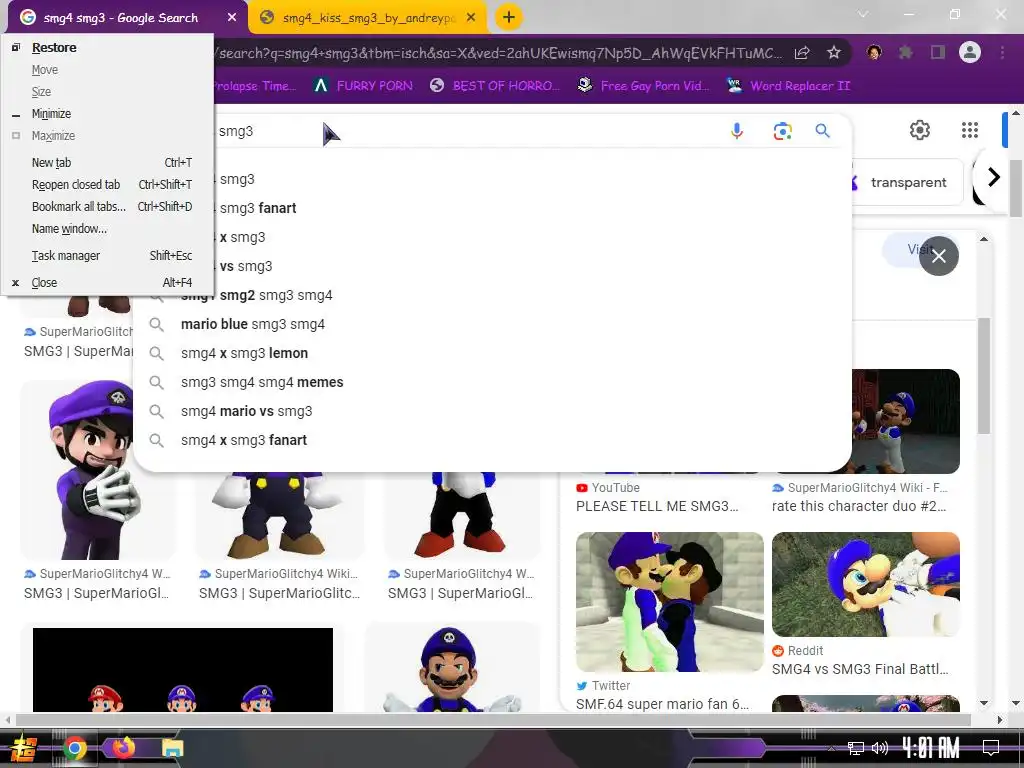Image resolution: width=1024 pixels, height=768 pixels.
Task: Click the voice search microphone icon
Action: click(737, 131)
